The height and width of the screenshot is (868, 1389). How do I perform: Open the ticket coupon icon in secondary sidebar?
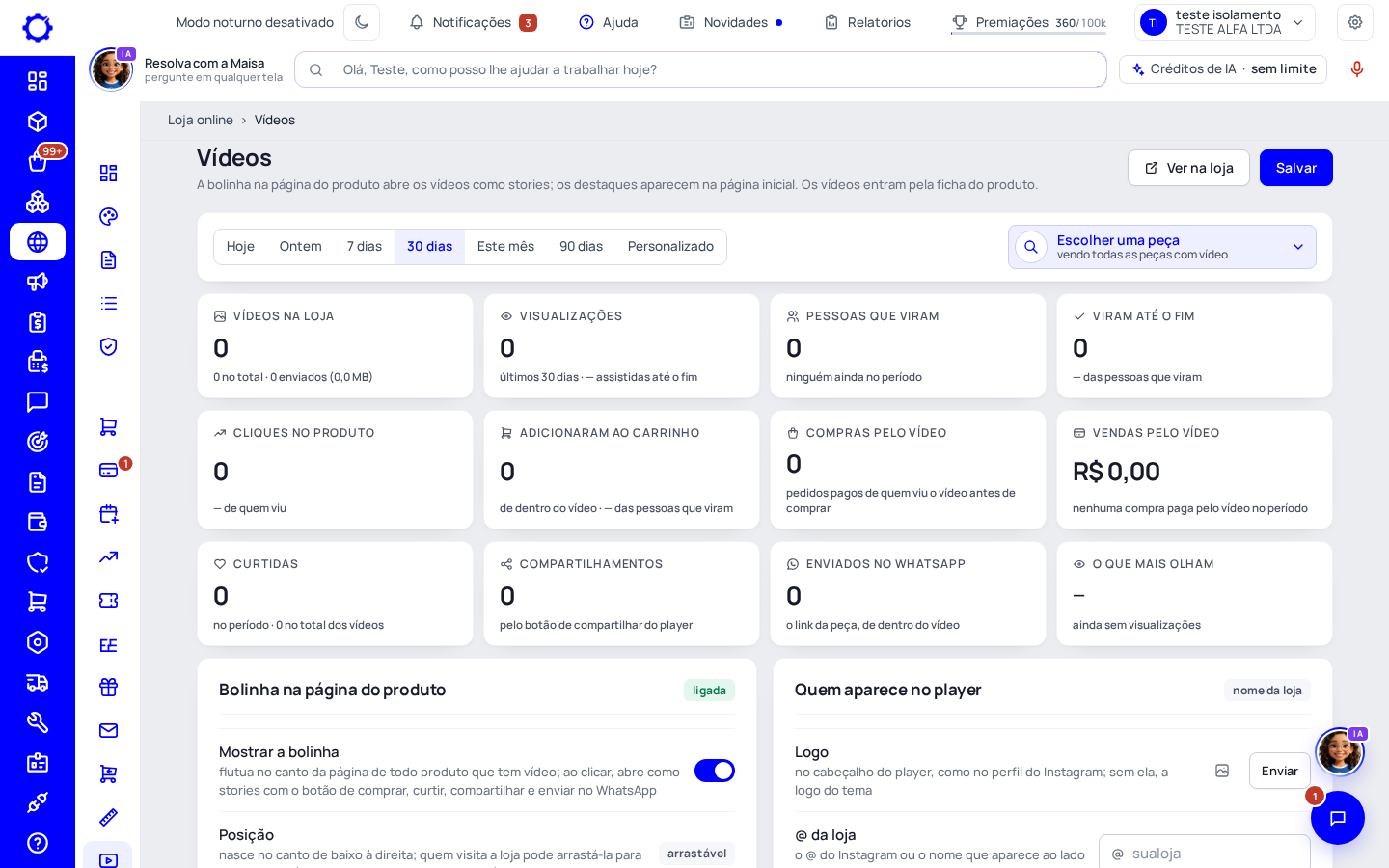[109, 600]
